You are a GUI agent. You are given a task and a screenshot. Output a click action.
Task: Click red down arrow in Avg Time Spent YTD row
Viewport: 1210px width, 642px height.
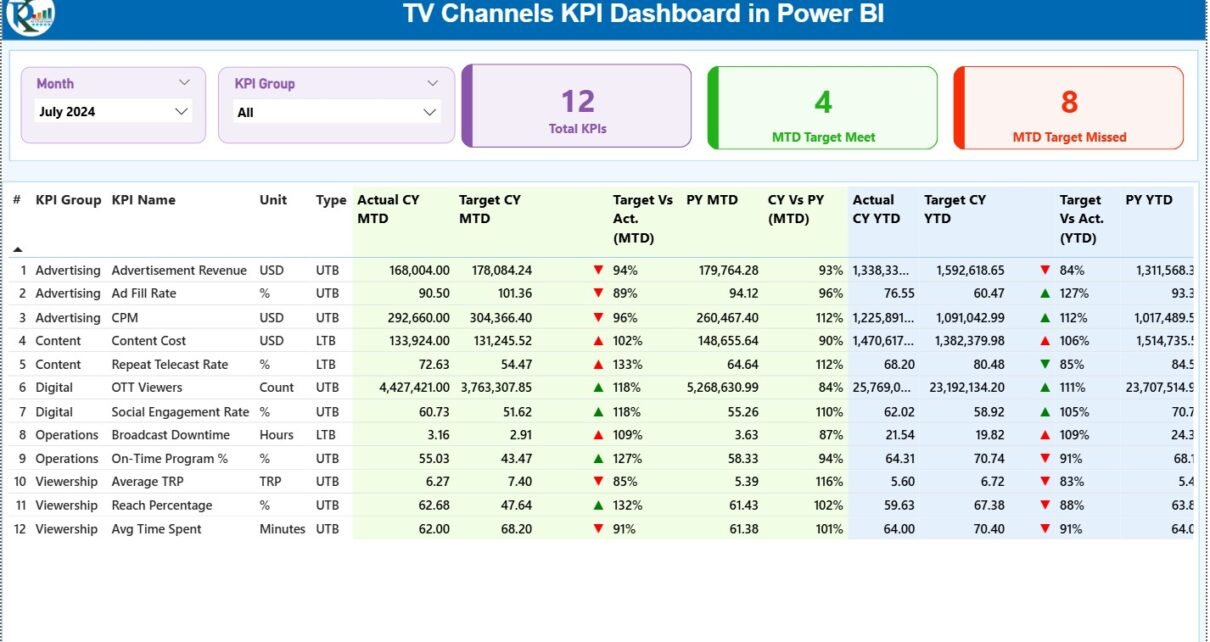tap(1045, 529)
